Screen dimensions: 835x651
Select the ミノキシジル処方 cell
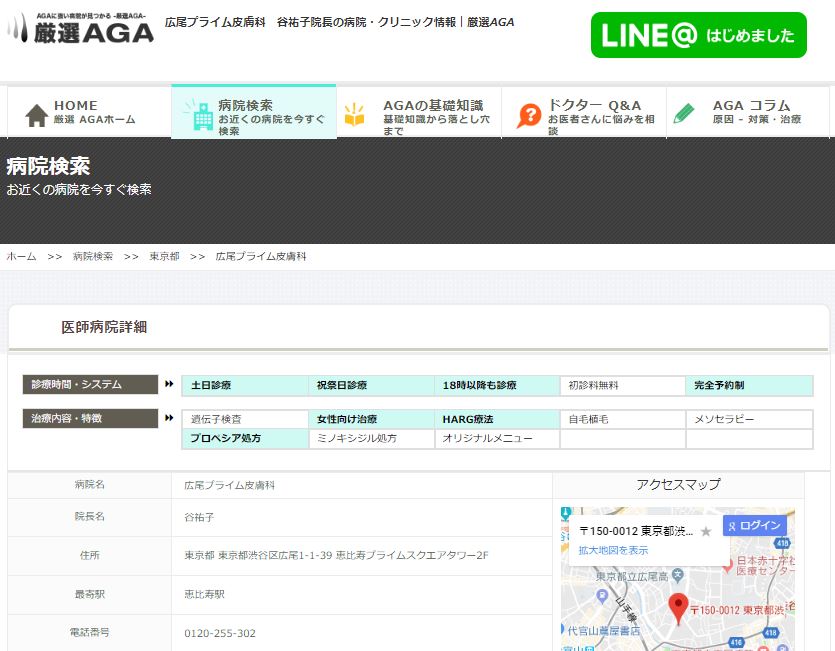[371, 438]
